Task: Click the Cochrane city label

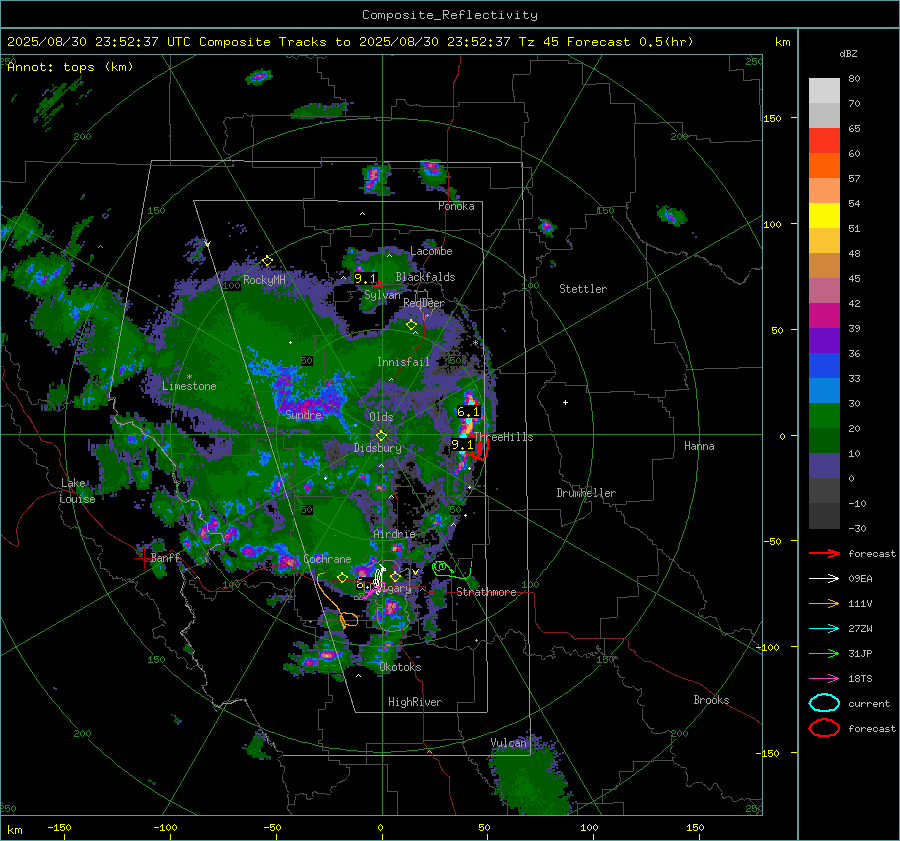Action: [x=327, y=559]
